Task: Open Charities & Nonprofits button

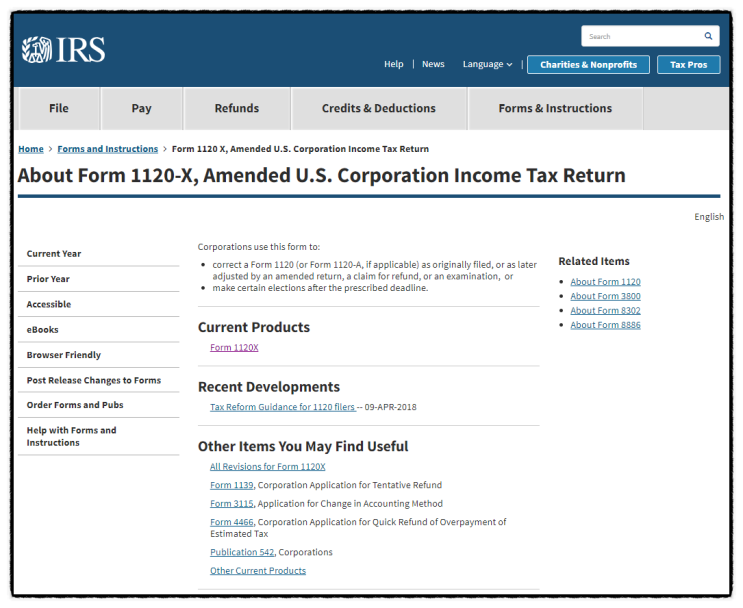Action: pos(588,64)
